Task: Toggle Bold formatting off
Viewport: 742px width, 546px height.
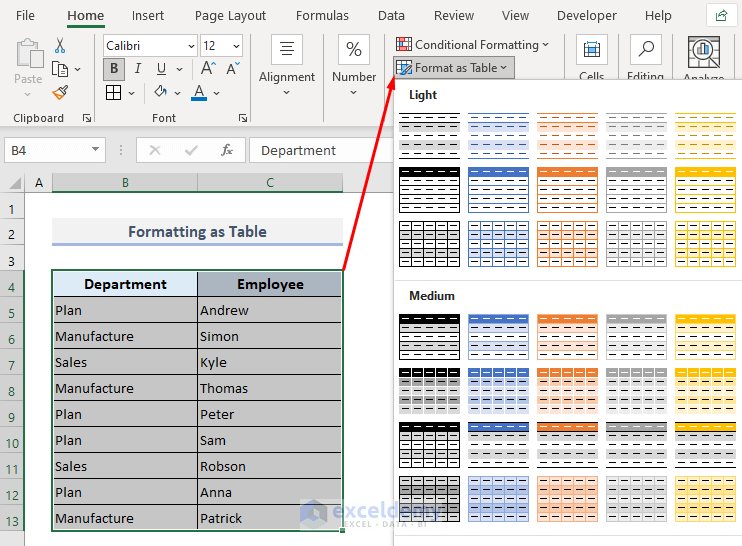Action: click(114, 69)
